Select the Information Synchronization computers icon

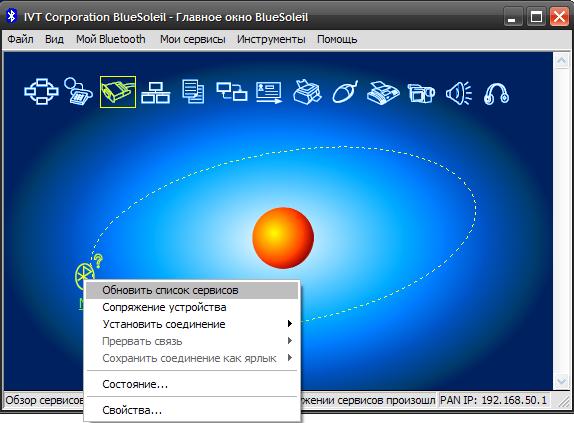pyautogui.click(x=232, y=91)
